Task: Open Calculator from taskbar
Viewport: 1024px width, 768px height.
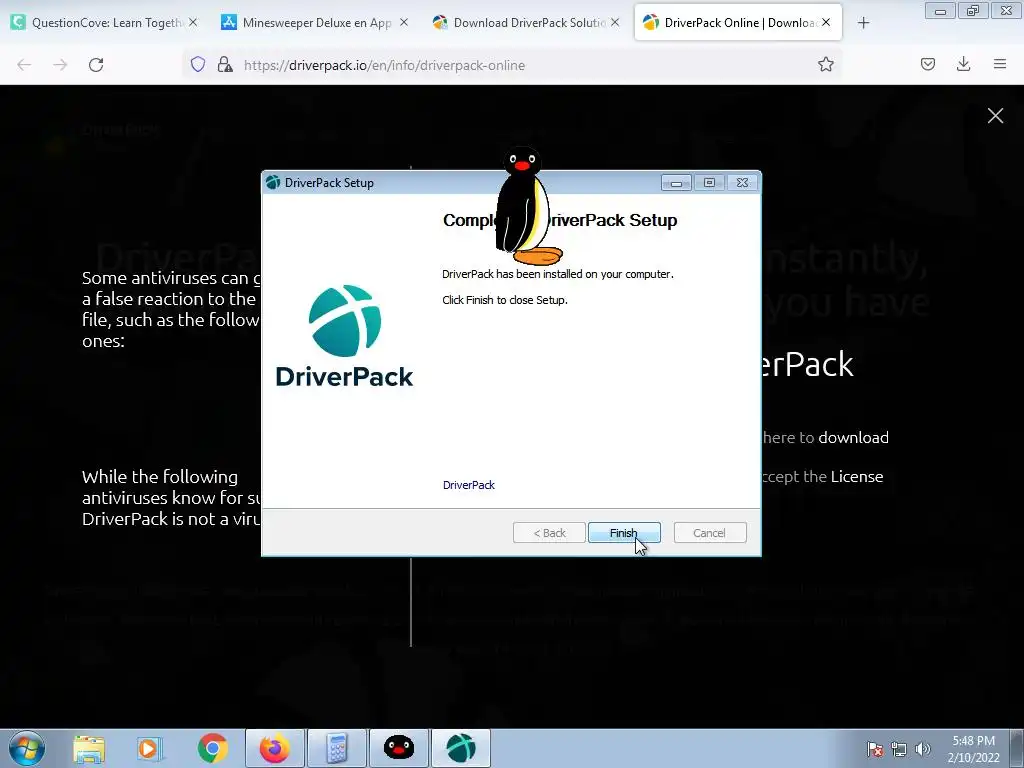Action: pos(336,748)
